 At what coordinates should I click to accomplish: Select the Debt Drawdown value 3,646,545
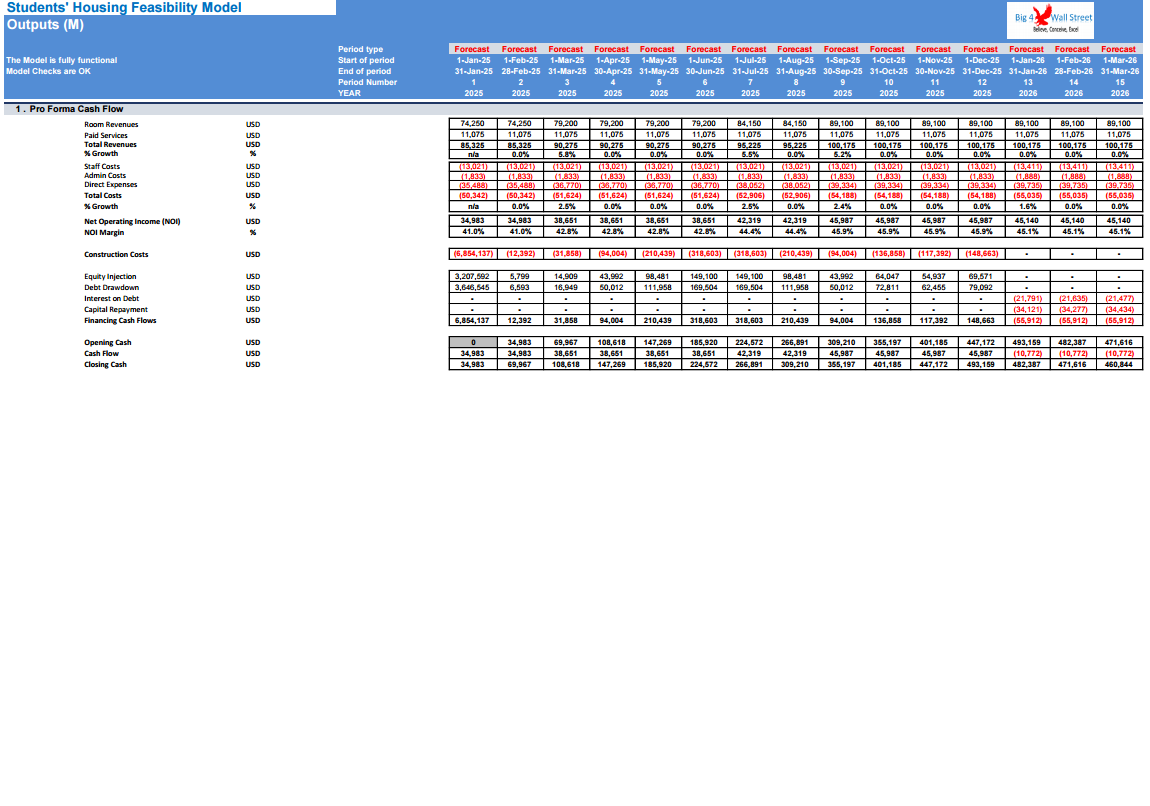coord(473,287)
